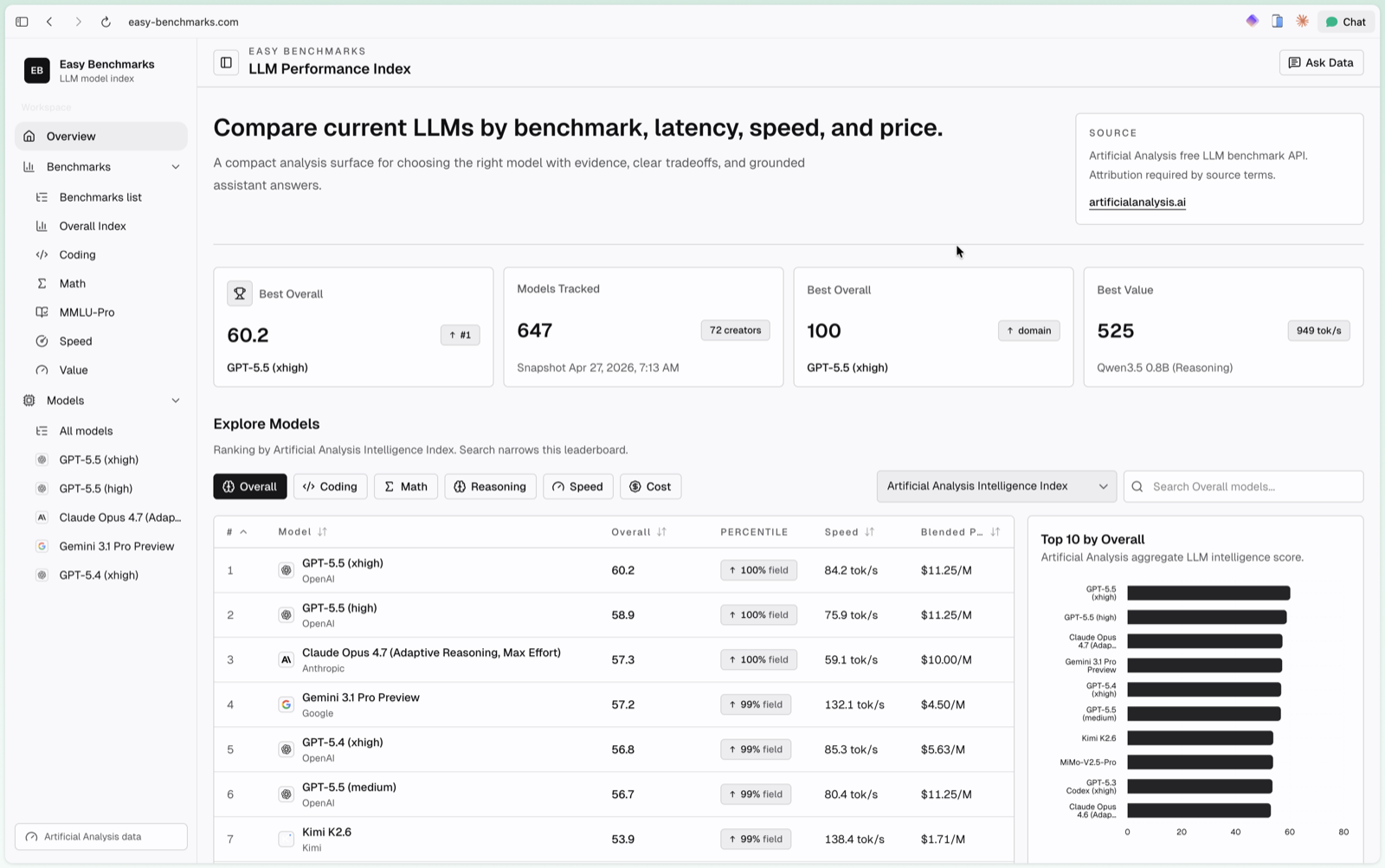Open the artificialanalysis.ai source link
The image size is (1385, 868).
[1137, 203]
